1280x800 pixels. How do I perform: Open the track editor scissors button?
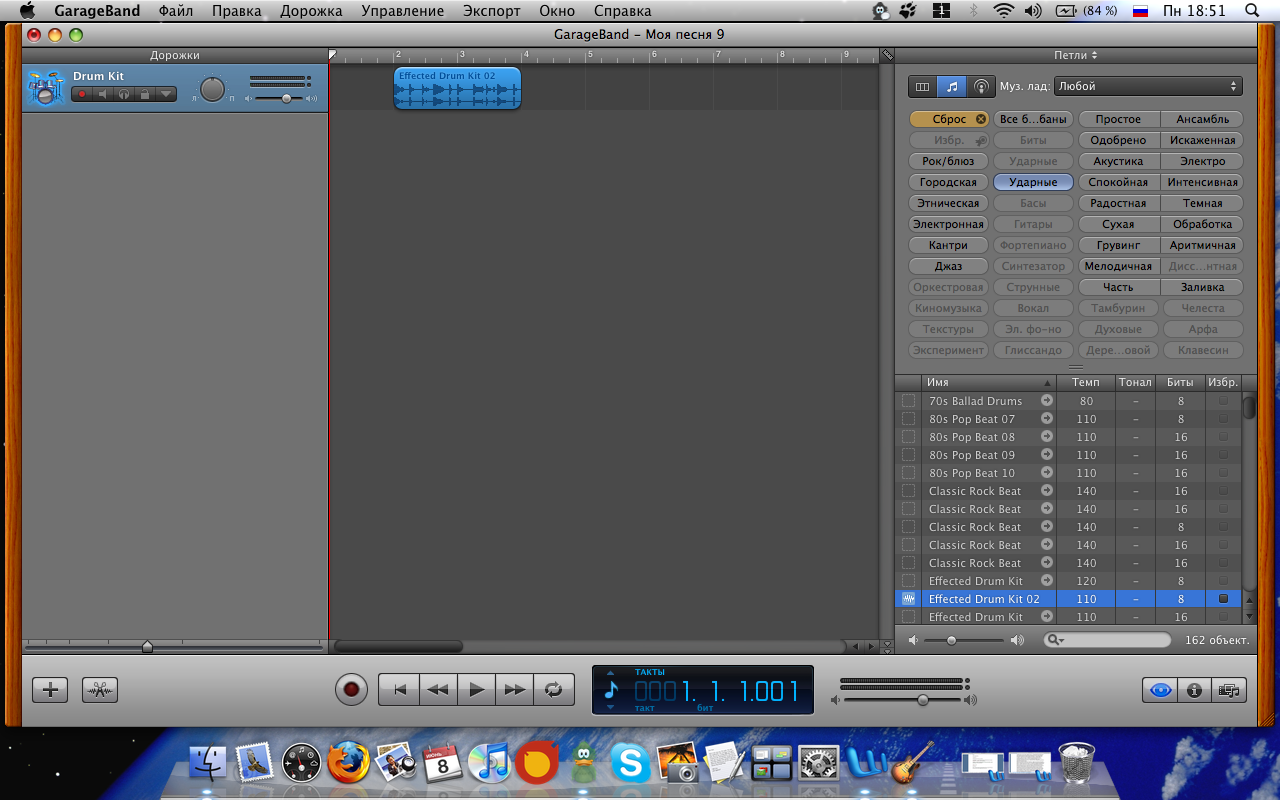tap(100, 689)
